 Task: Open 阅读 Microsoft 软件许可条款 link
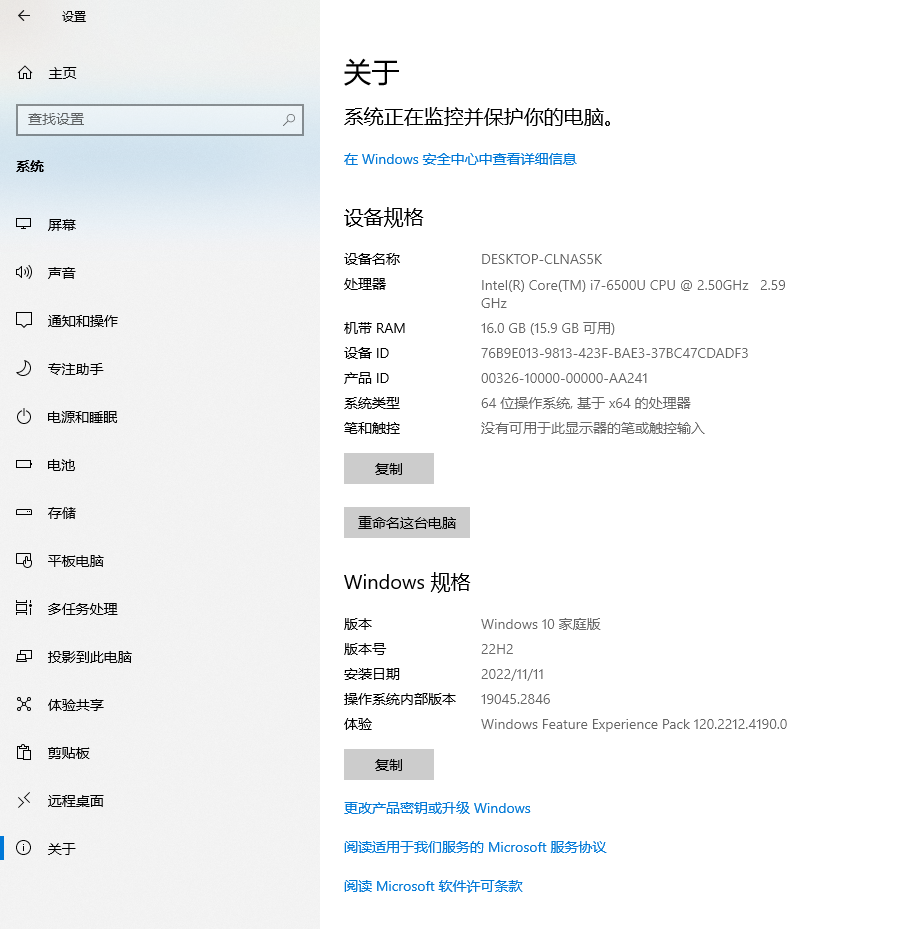[x=434, y=886]
